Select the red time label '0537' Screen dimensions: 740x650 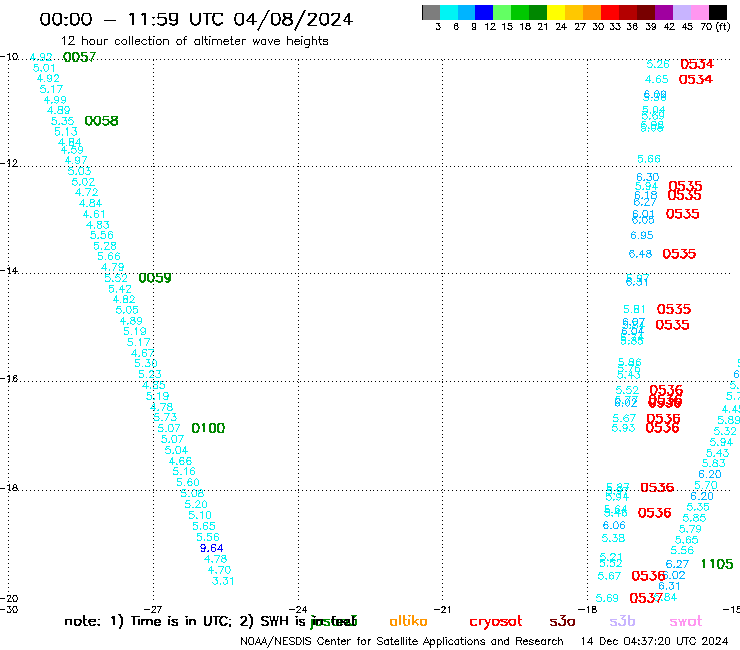pyautogui.click(x=646, y=599)
